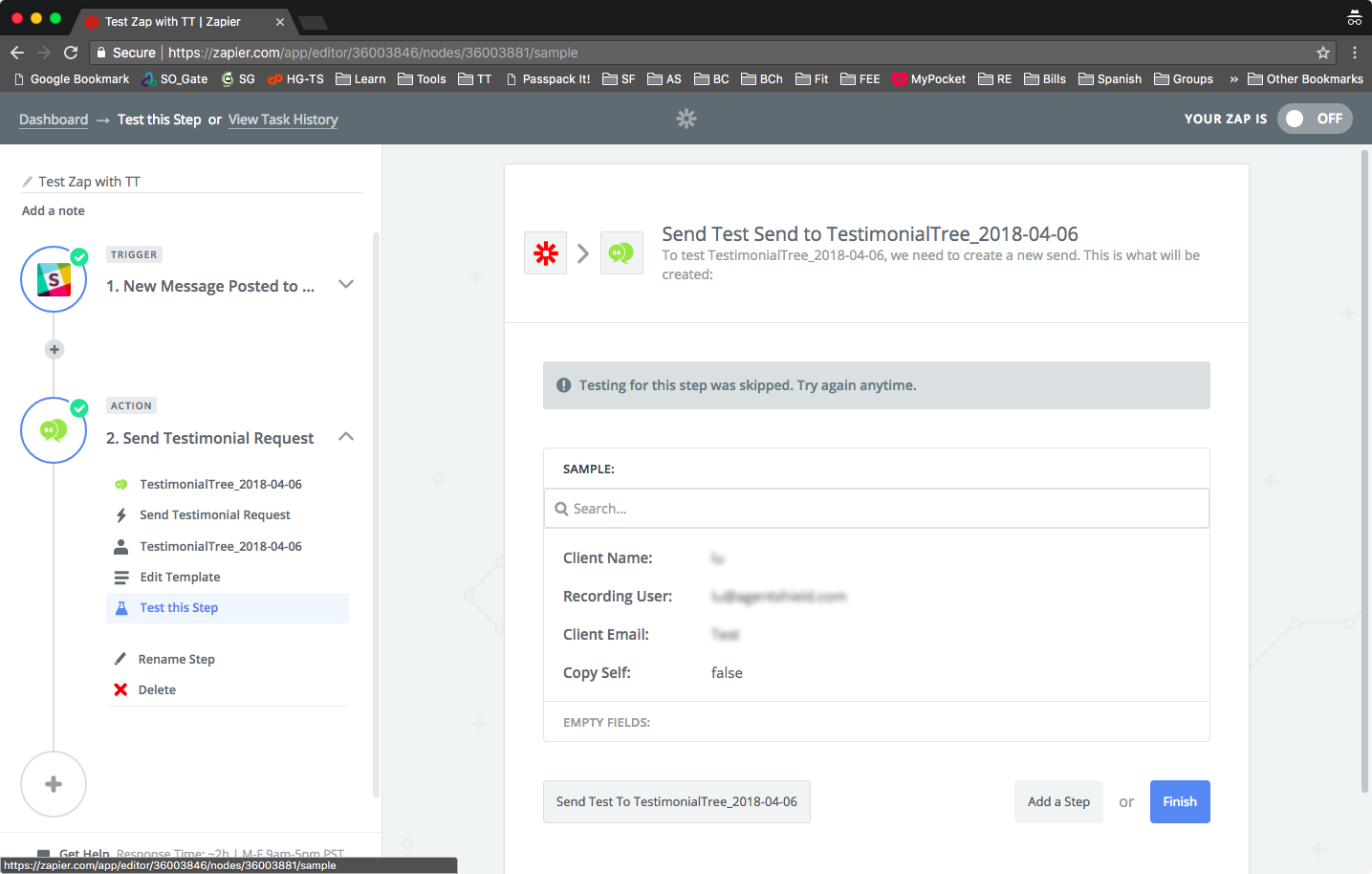Screen dimensions: 1372x874
Task: Click the sidebar vertical scrollbar
Action: click(x=376, y=514)
